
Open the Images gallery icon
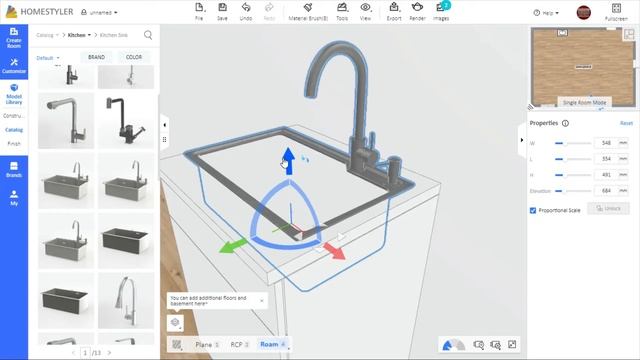[x=440, y=7]
